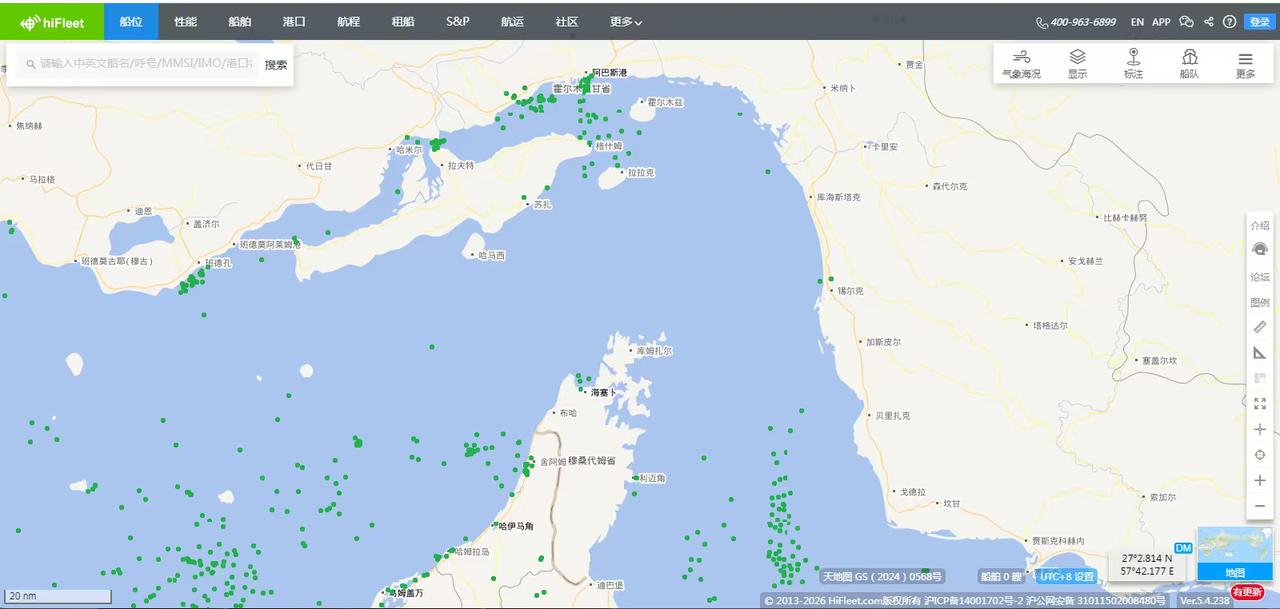1280x609 pixels.
Task: Open the UTC+8 设置 timezone setting
Action: tap(1067, 576)
